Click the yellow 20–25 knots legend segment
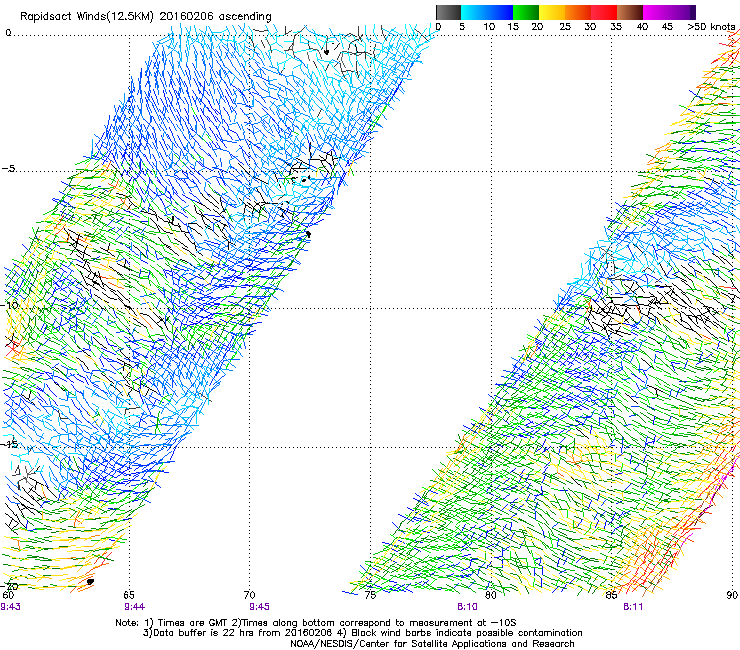740x650 pixels. click(x=552, y=12)
